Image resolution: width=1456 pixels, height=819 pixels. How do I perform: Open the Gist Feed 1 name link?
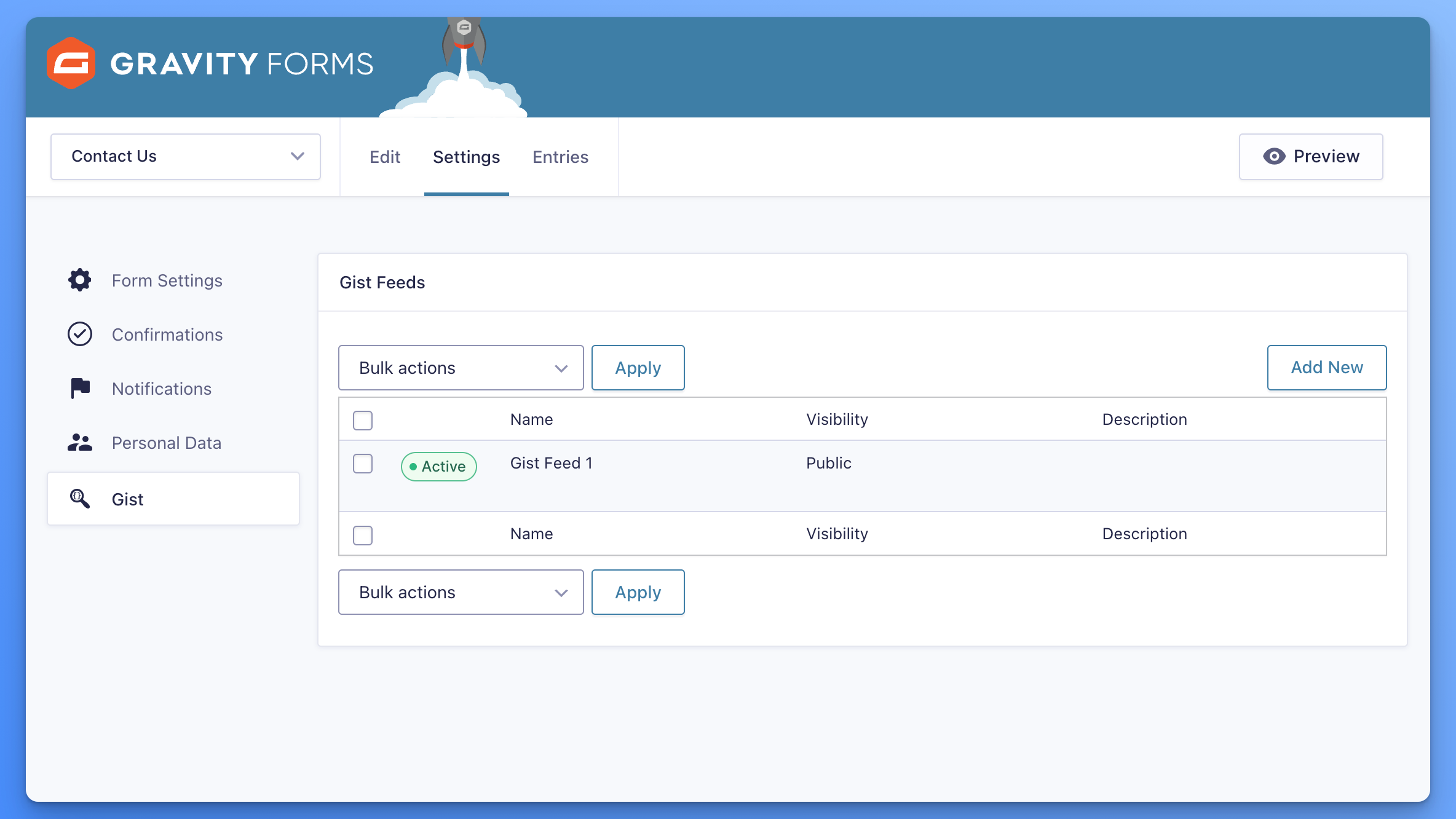point(552,463)
